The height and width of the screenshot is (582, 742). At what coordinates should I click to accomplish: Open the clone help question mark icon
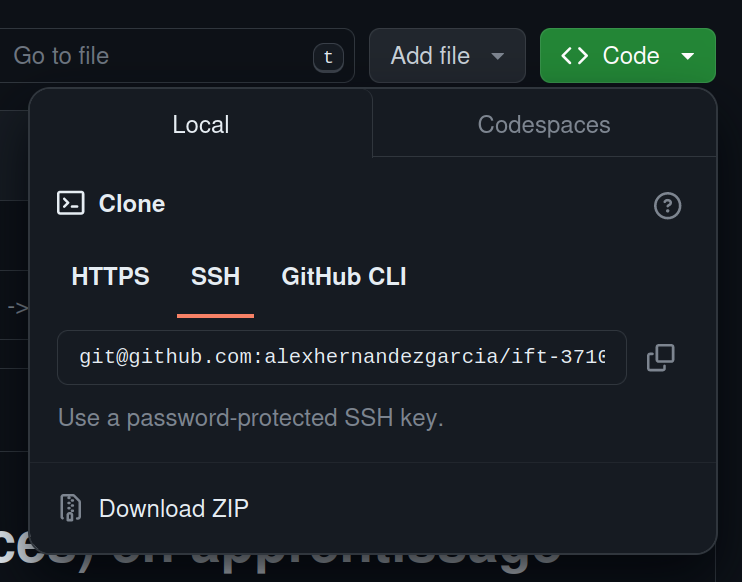click(x=667, y=206)
